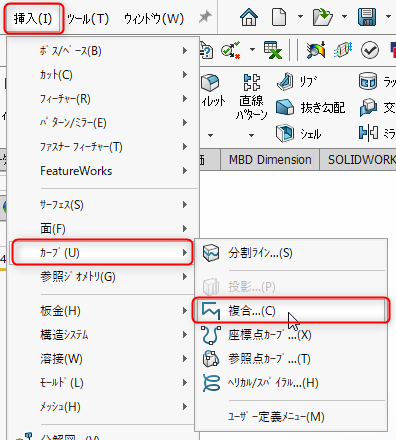Open サーフェス(S) submenu
Viewport: 396px width, 440px height.
(x=103, y=205)
